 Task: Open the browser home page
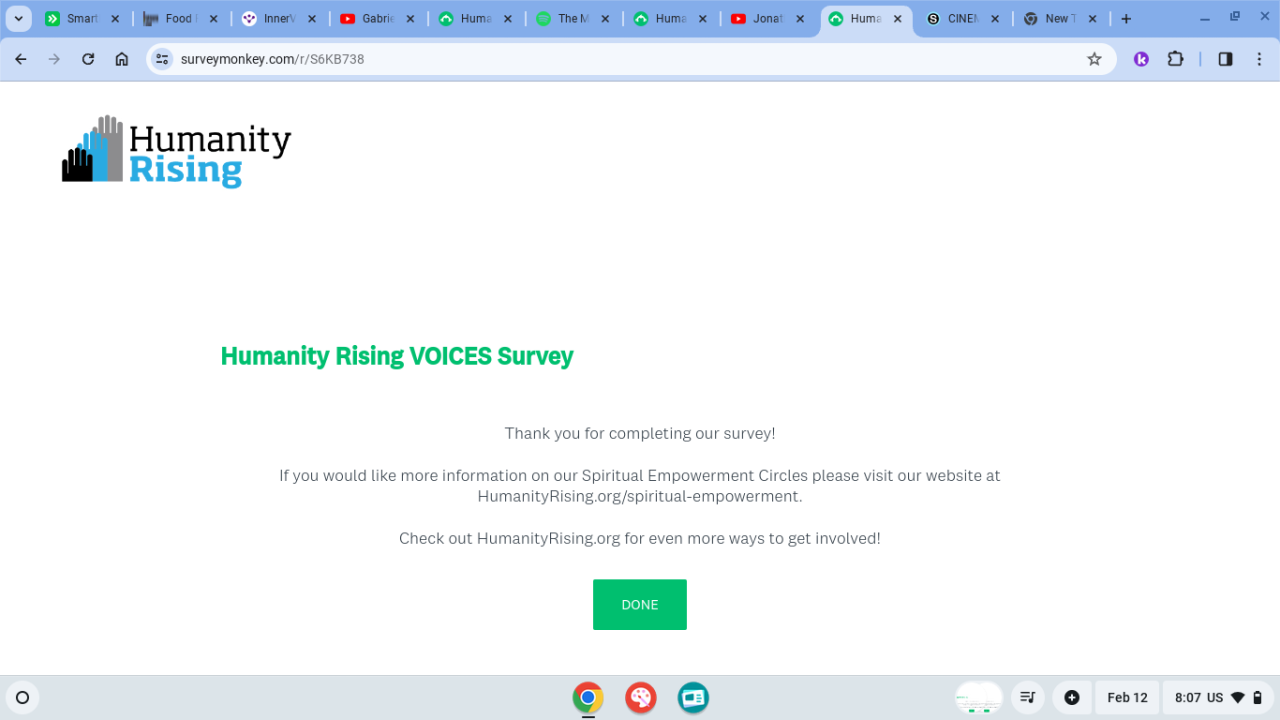tap(122, 59)
